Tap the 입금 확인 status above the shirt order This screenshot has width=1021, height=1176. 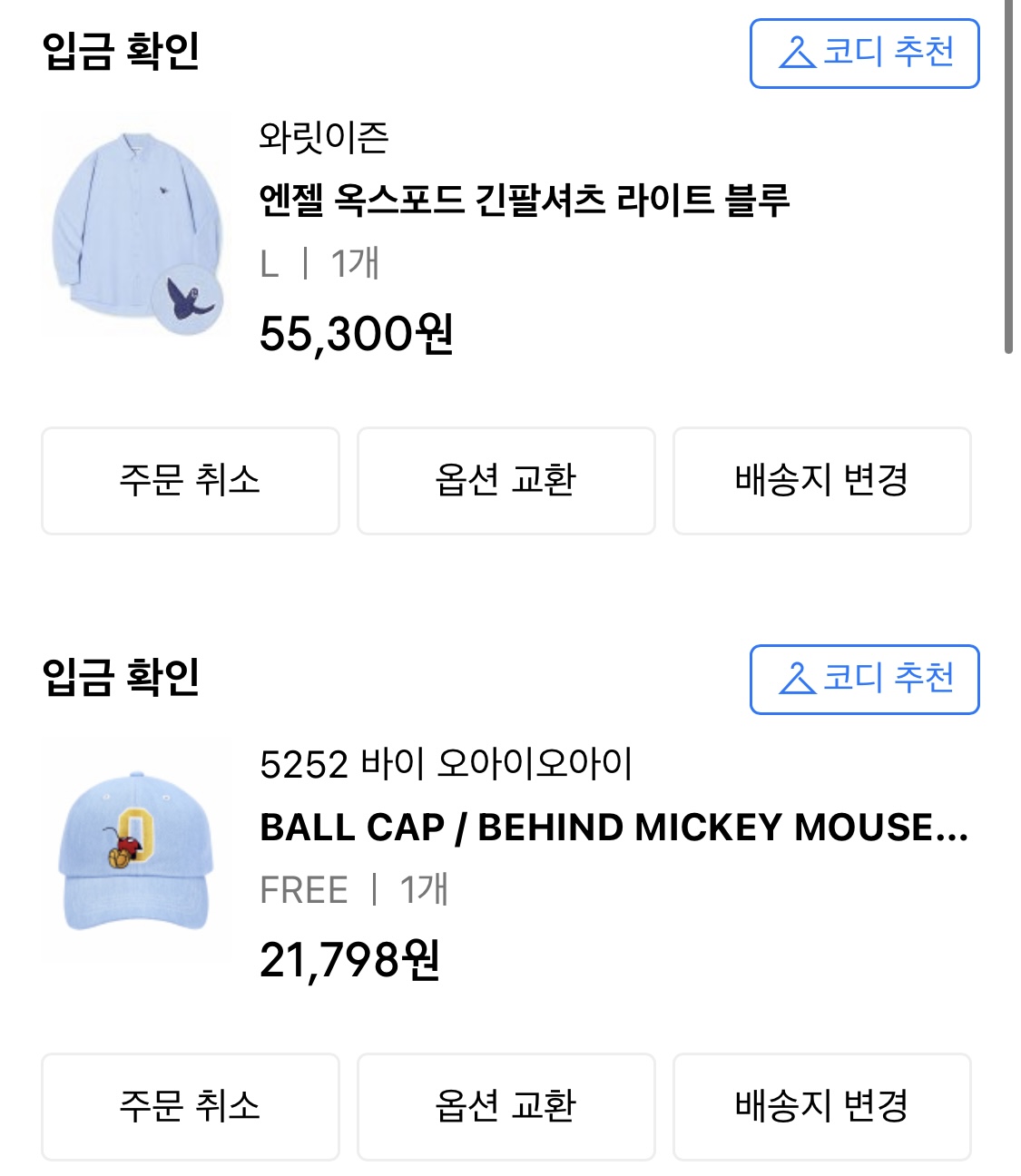121,51
